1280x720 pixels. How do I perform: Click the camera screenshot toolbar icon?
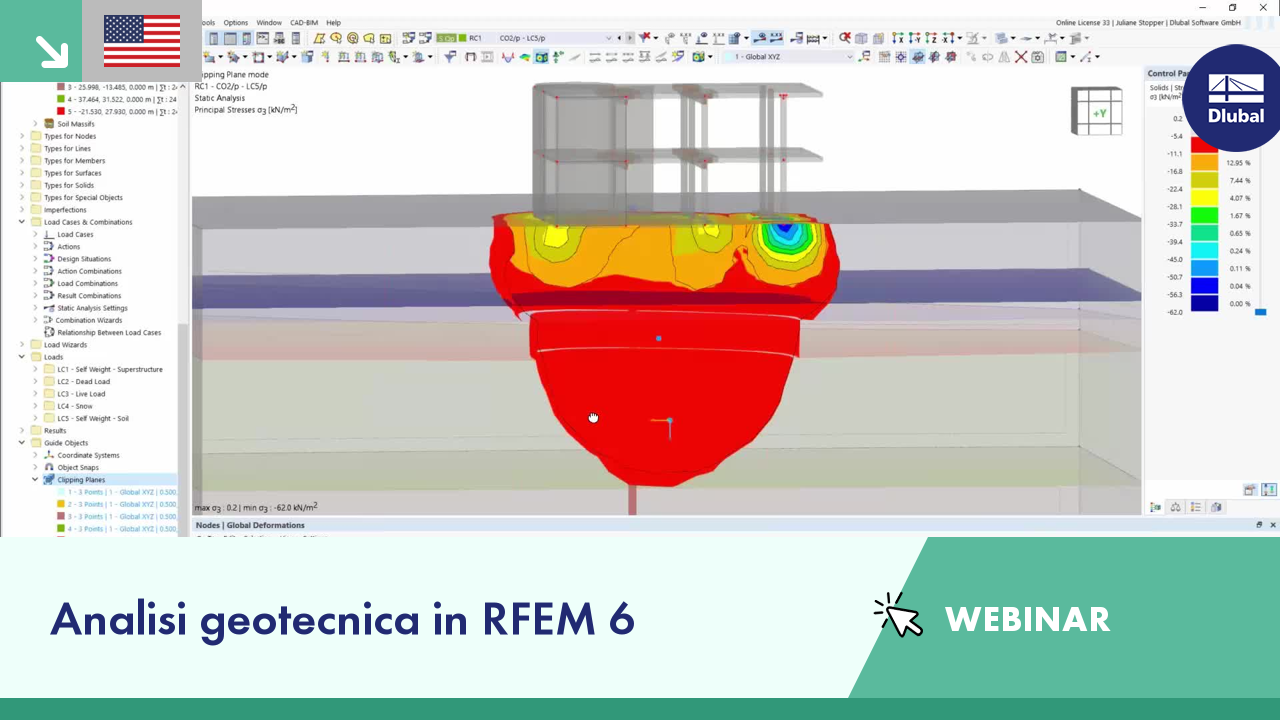point(1037,57)
